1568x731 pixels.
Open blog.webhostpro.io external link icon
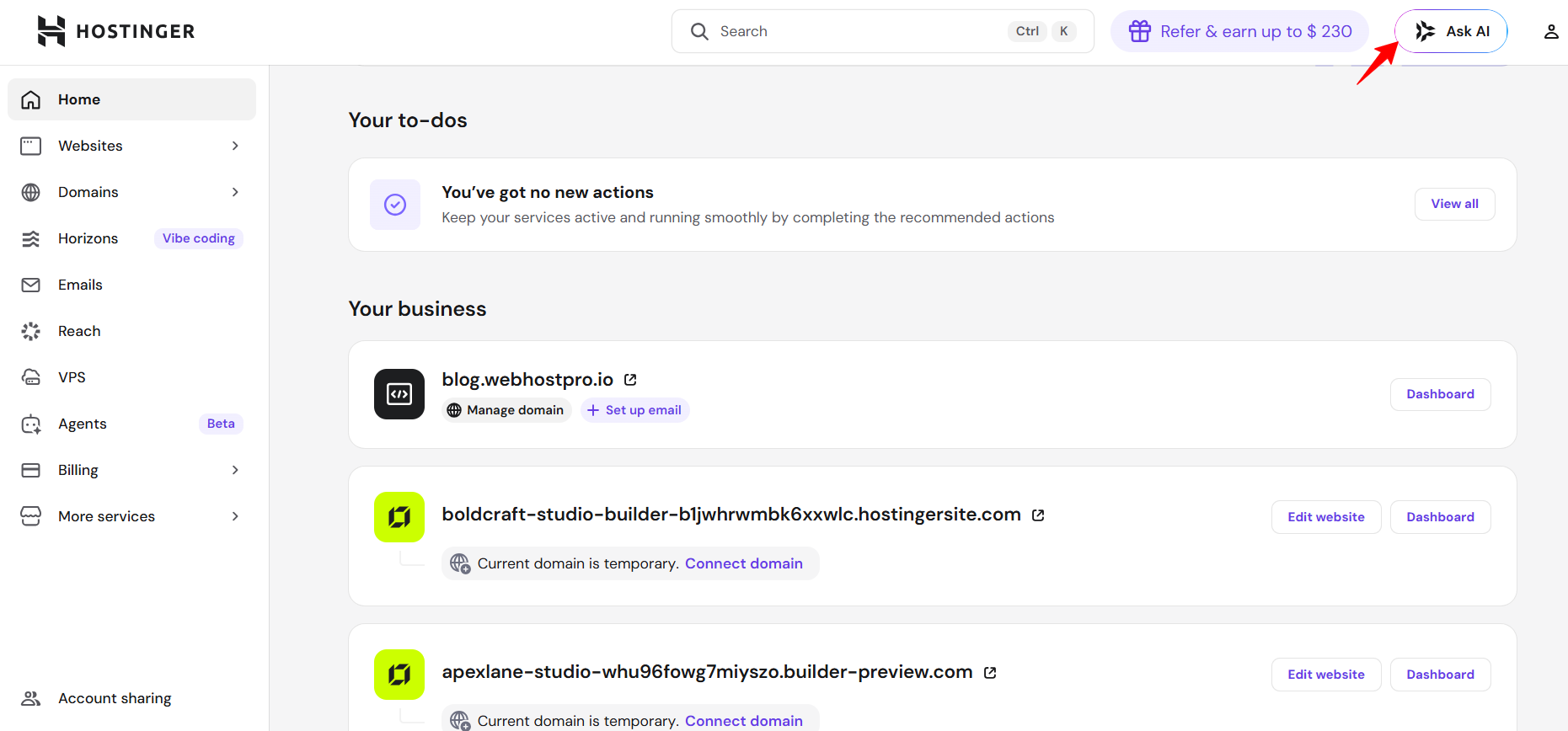point(630,380)
